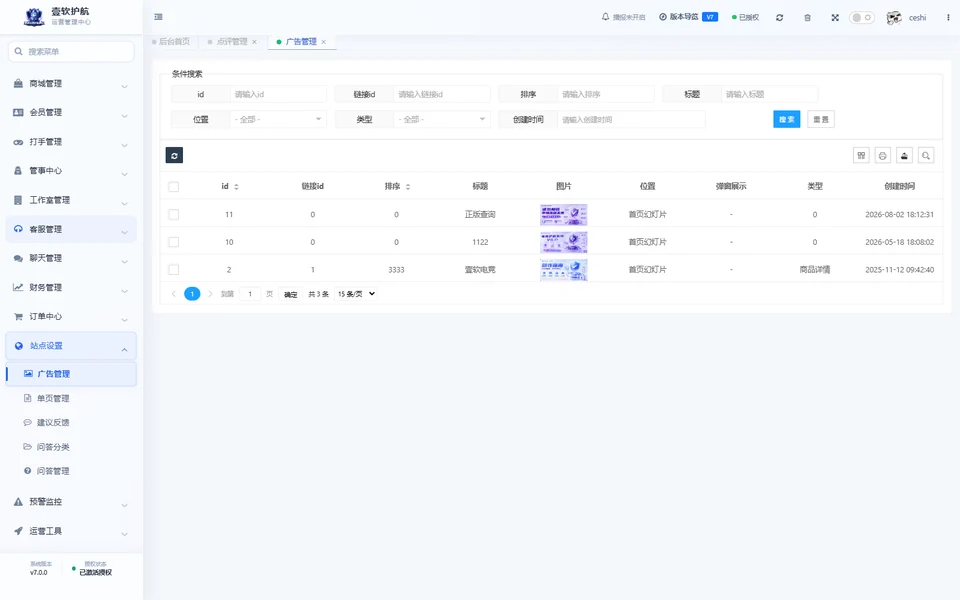Screen dimensions: 960x600
Task: Open the column filter grid icon
Action: click(x=861, y=156)
